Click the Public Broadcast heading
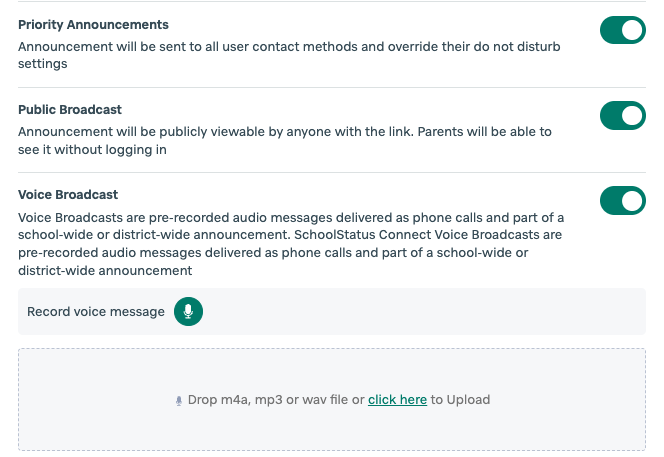 click(70, 110)
